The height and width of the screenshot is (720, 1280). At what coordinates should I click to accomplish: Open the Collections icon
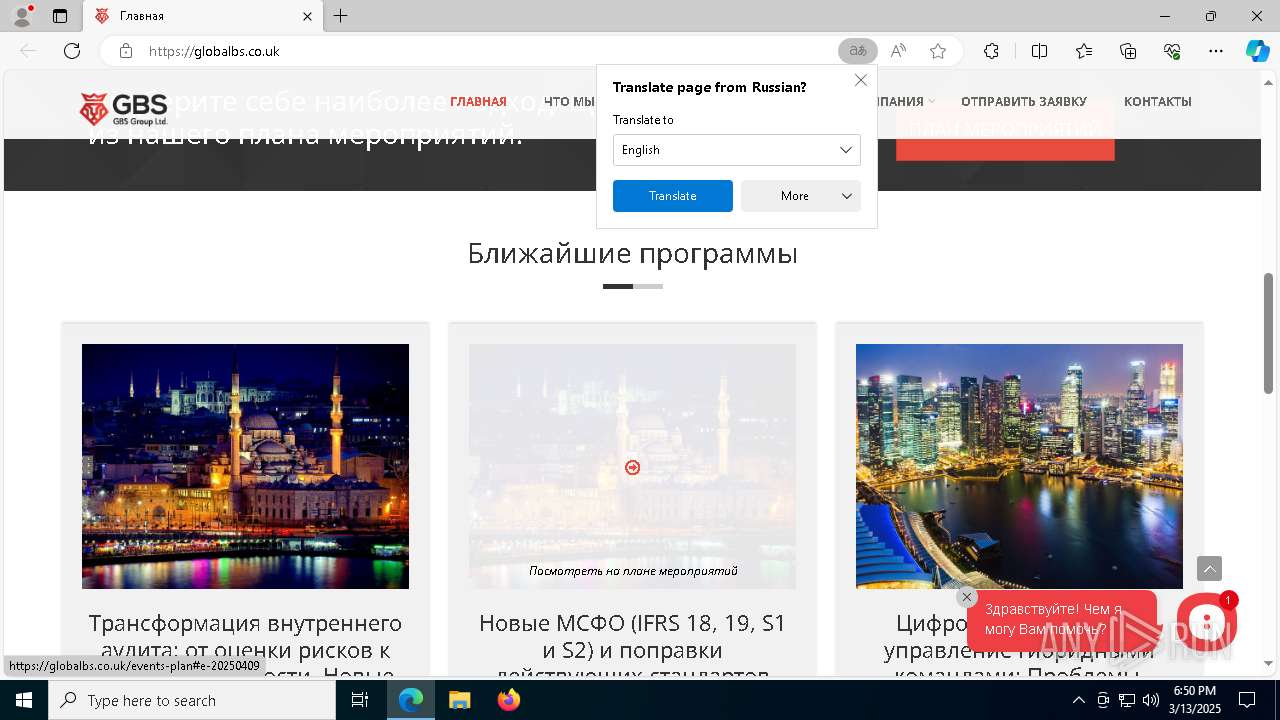point(1128,51)
